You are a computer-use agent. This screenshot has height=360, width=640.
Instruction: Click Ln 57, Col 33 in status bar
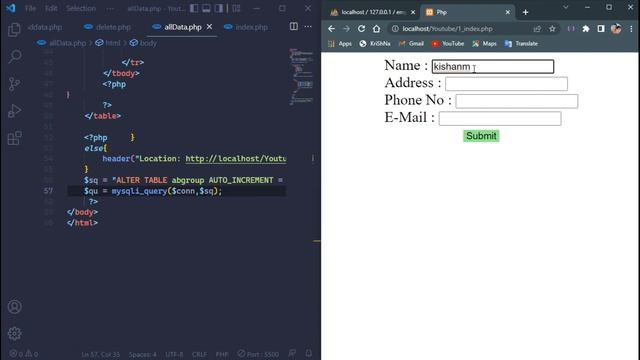click(x=100, y=354)
